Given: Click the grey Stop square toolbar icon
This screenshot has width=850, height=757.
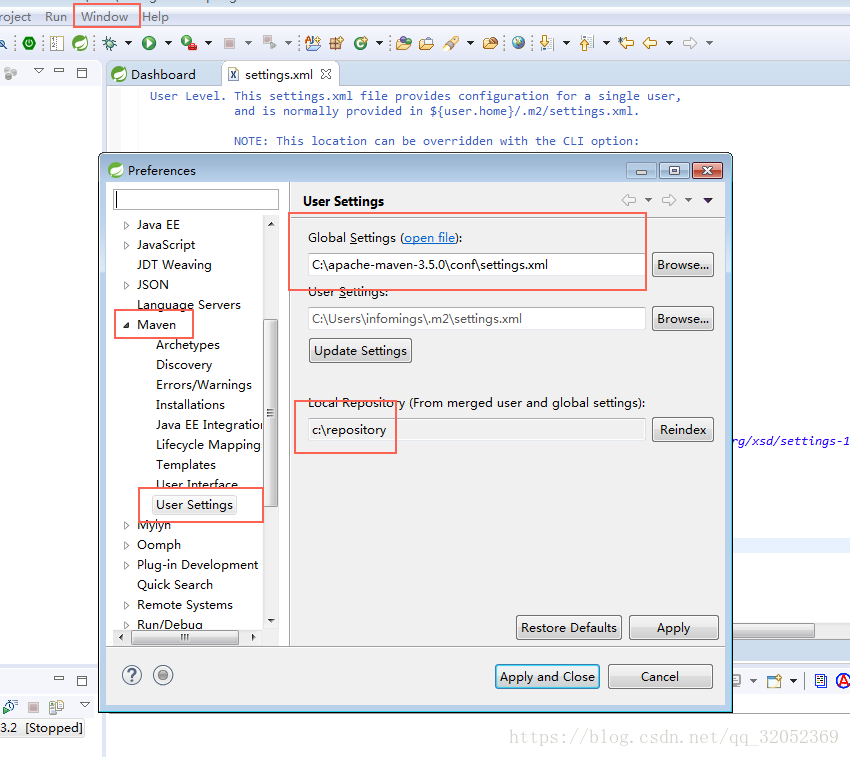Looking at the screenshot, I should point(229,43).
